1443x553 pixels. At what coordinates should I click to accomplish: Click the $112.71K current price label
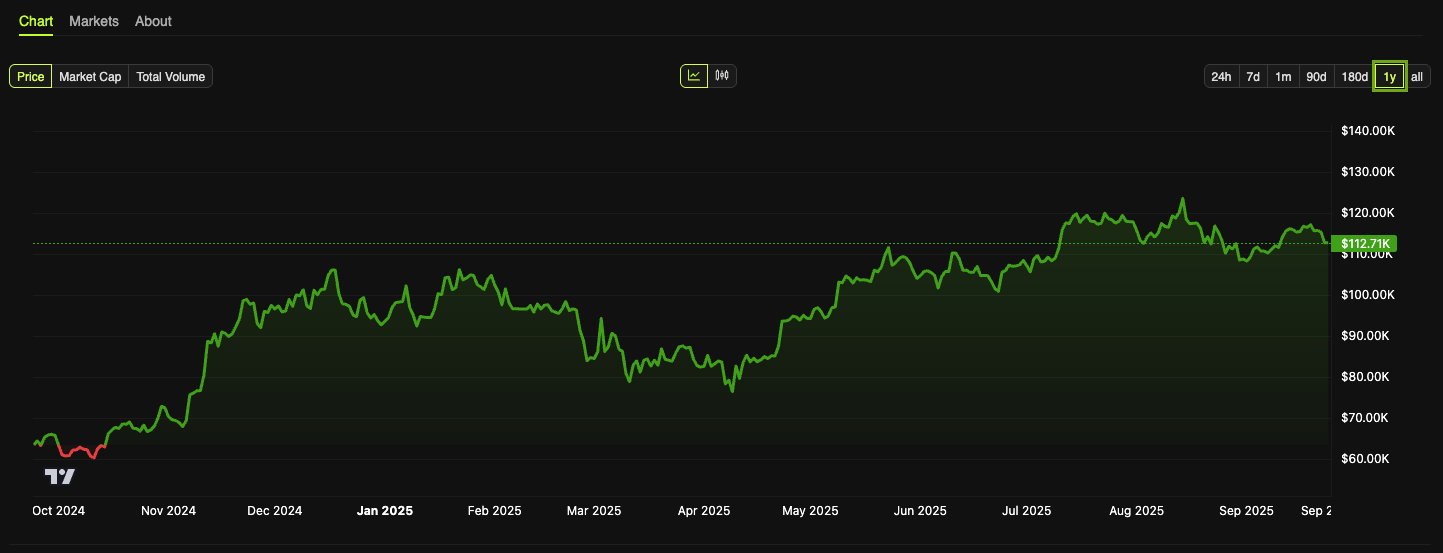click(1365, 244)
